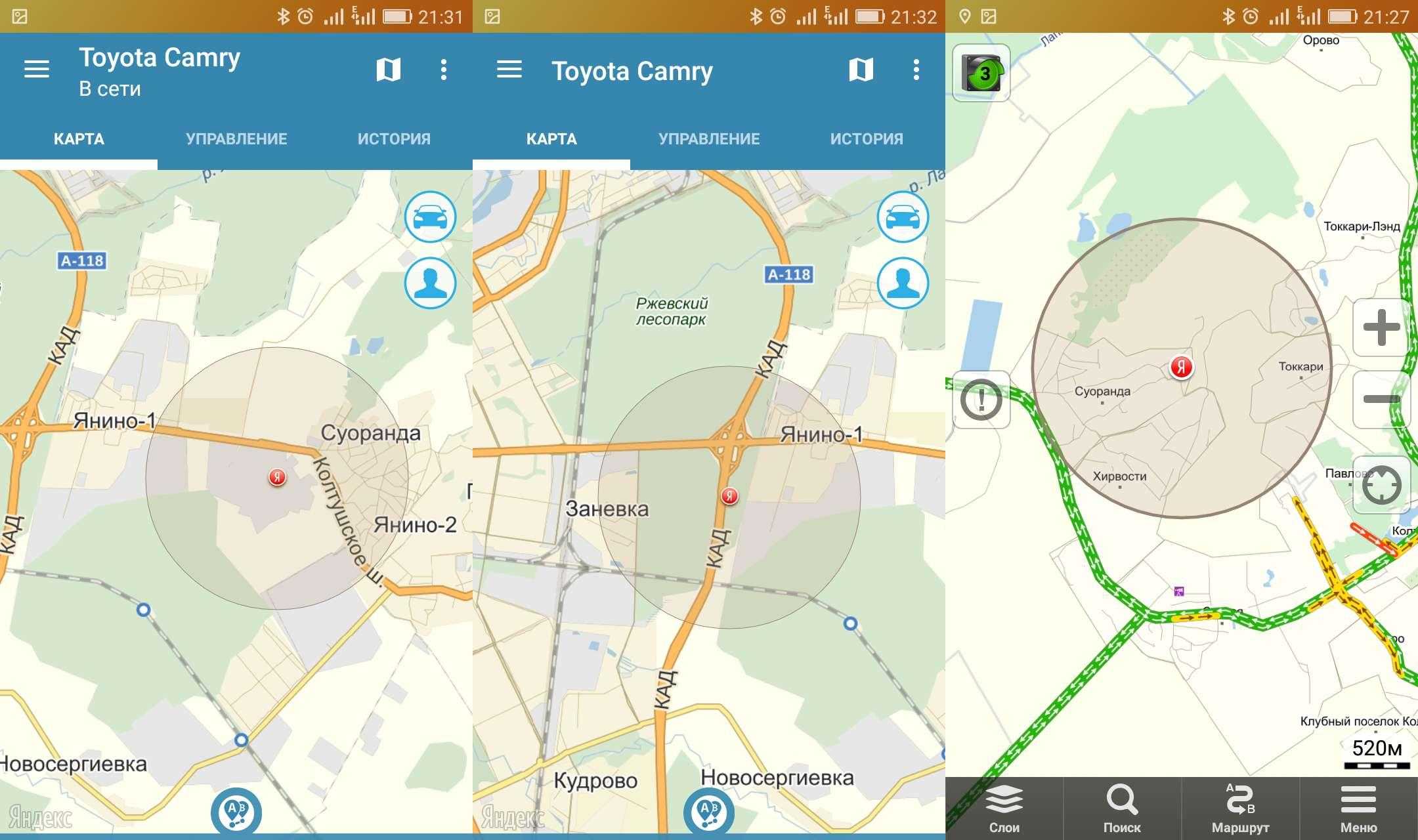Tap the road alert exclamation button

pos(981,400)
